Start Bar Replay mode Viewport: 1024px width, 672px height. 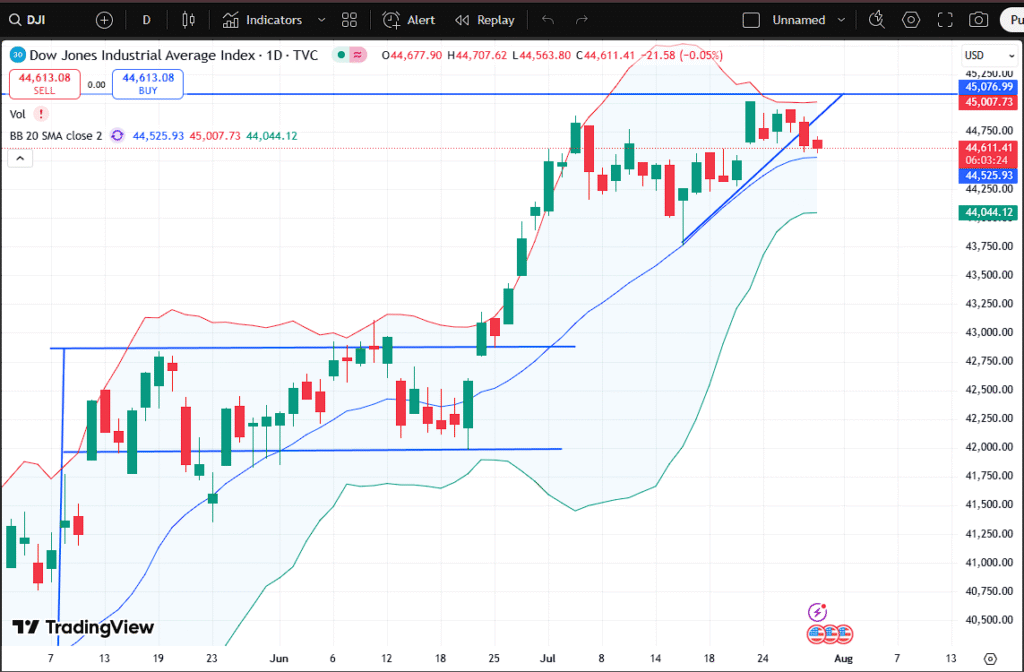pos(485,20)
